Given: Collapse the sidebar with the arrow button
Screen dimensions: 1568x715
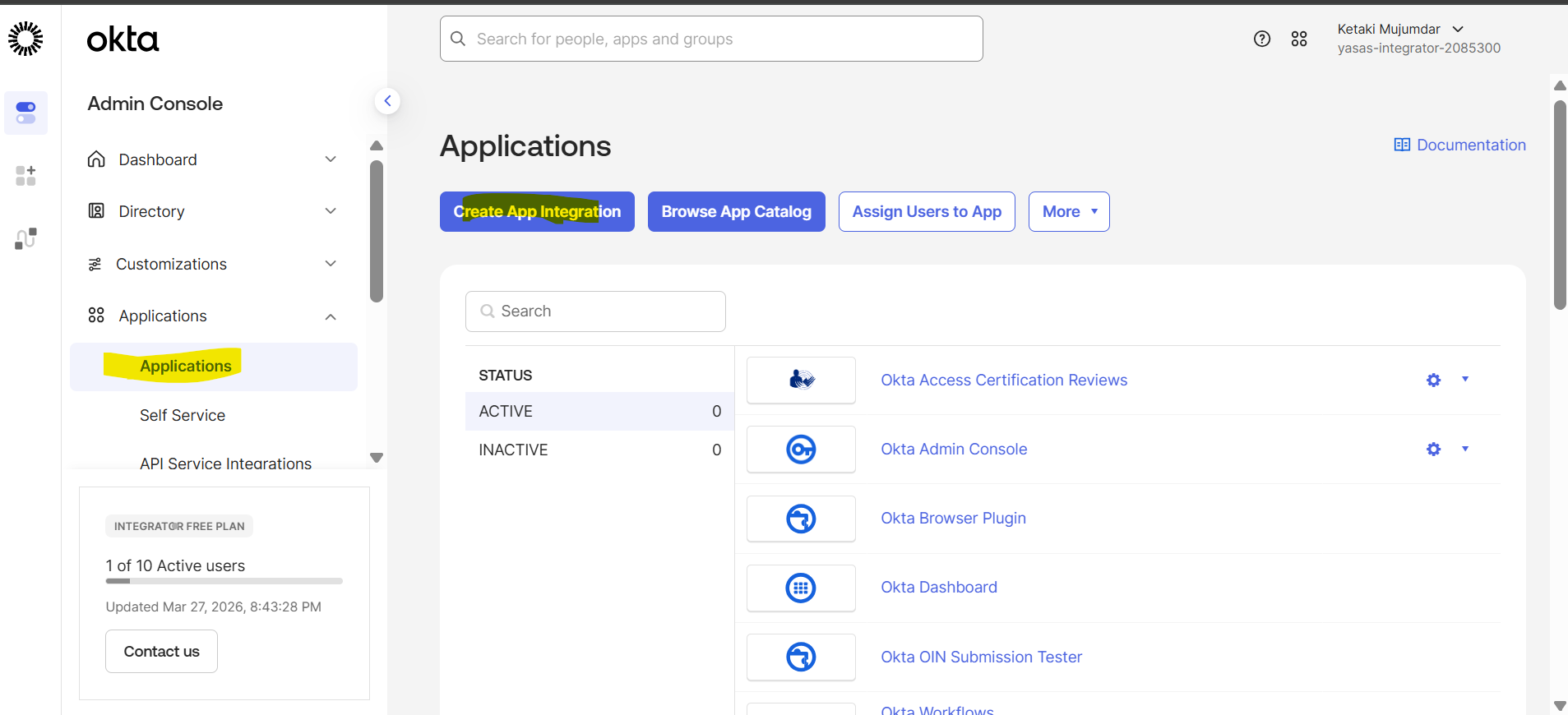Looking at the screenshot, I should pyautogui.click(x=387, y=101).
